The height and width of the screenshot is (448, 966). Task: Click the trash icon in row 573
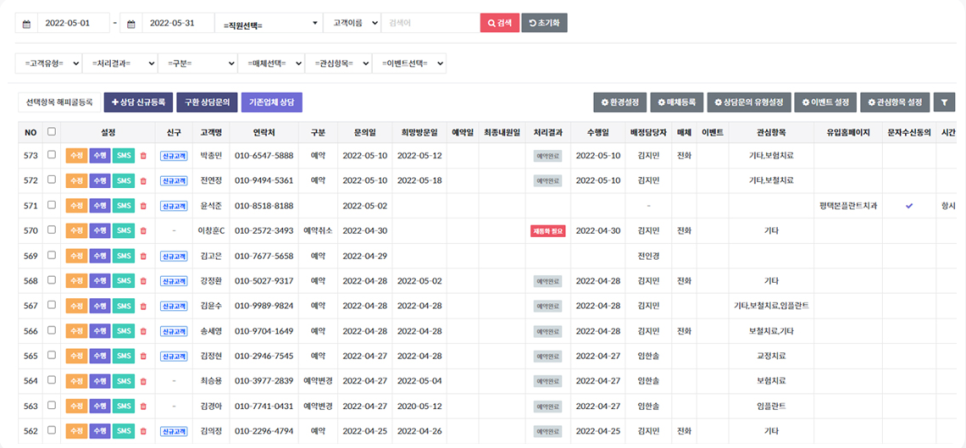pyautogui.click(x=143, y=156)
